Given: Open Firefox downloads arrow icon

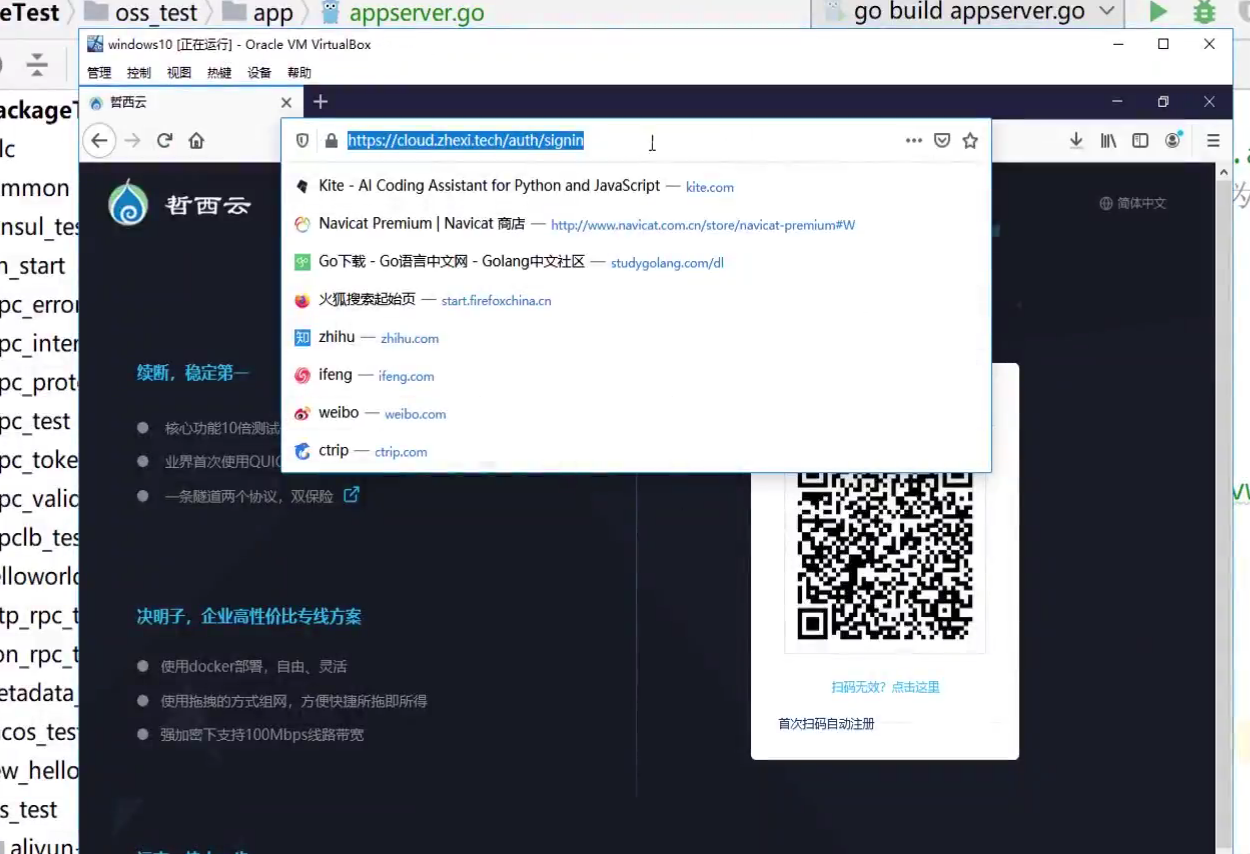Looking at the screenshot, I should (x=1076, y=141).
